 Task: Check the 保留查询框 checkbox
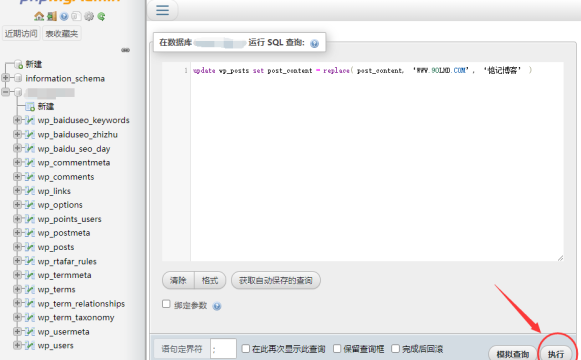coord(337,349)
